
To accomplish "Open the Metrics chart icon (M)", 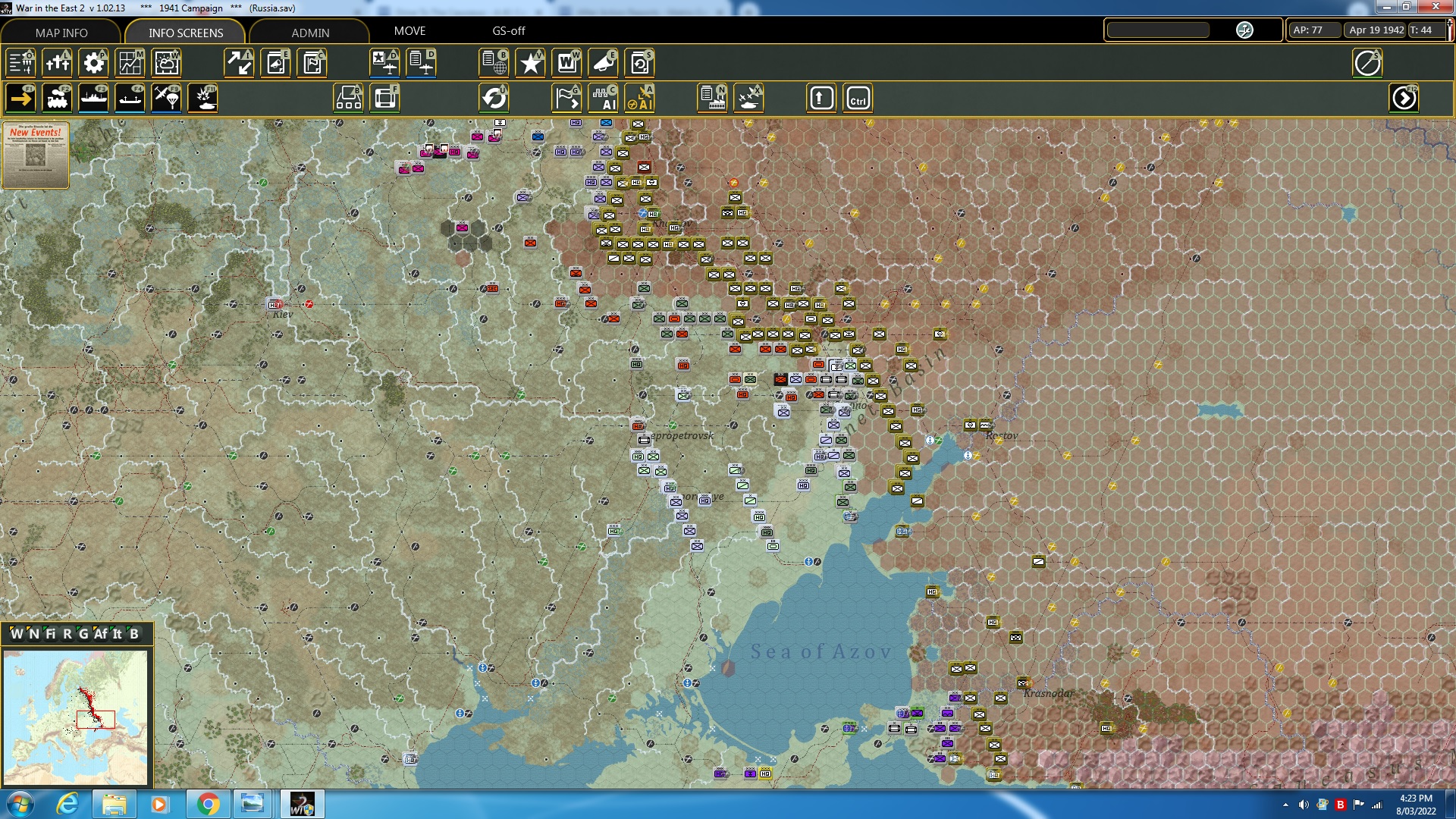I will [x=130, y=63].
